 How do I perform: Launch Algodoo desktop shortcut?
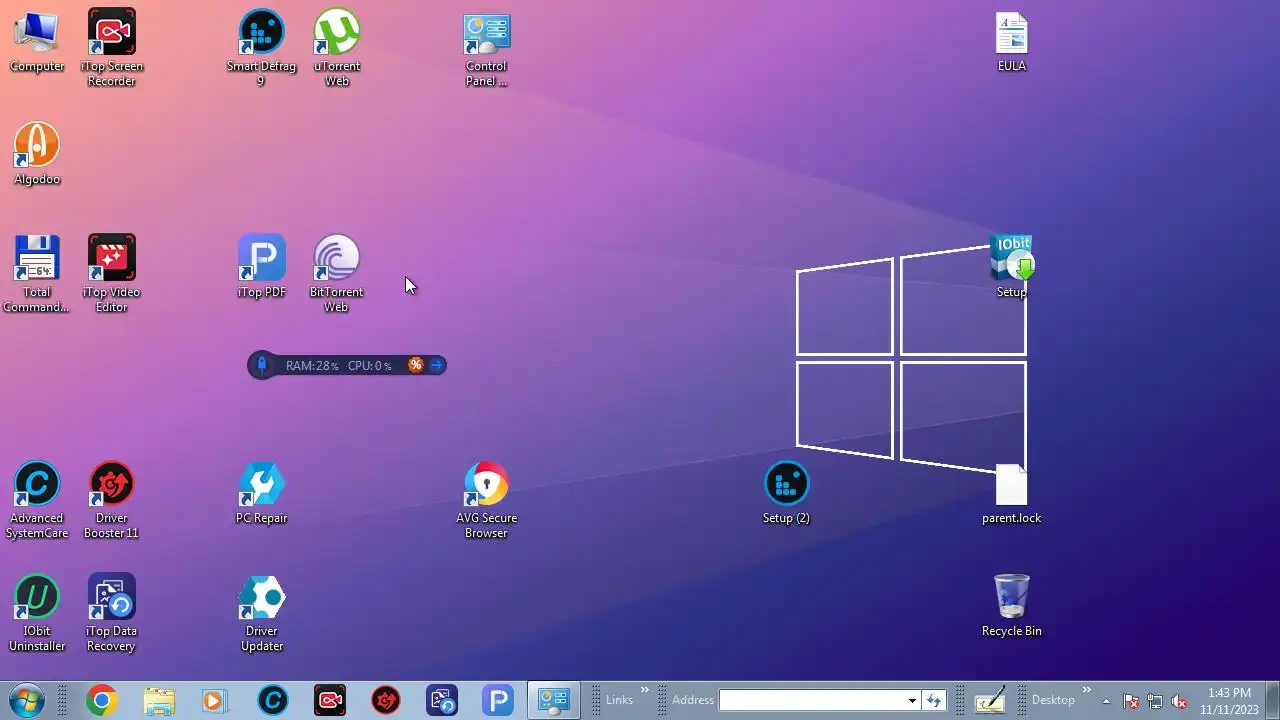tap(37, 154)
